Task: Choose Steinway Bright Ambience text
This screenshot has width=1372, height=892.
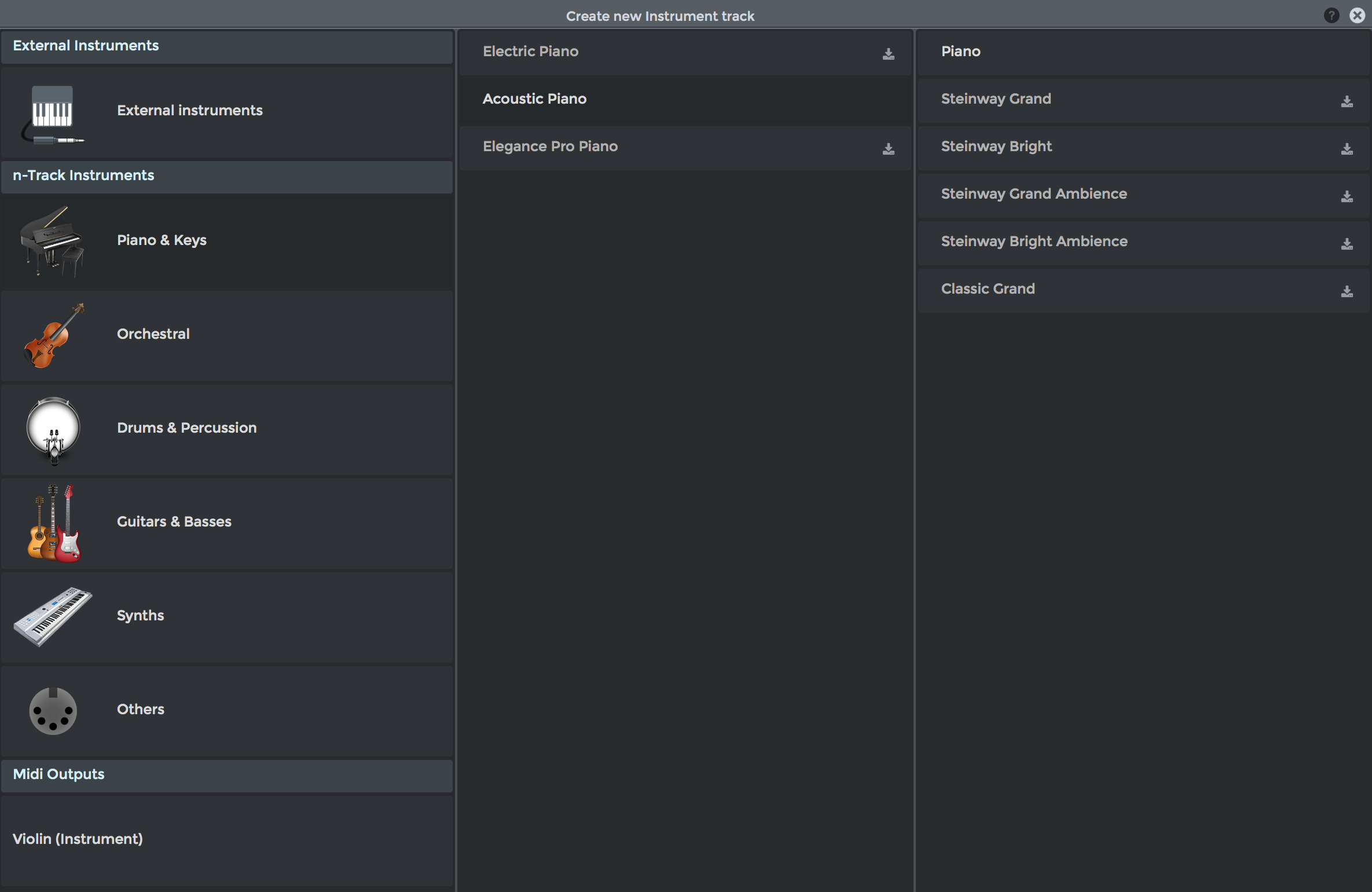Action: tap(1034, 242)
